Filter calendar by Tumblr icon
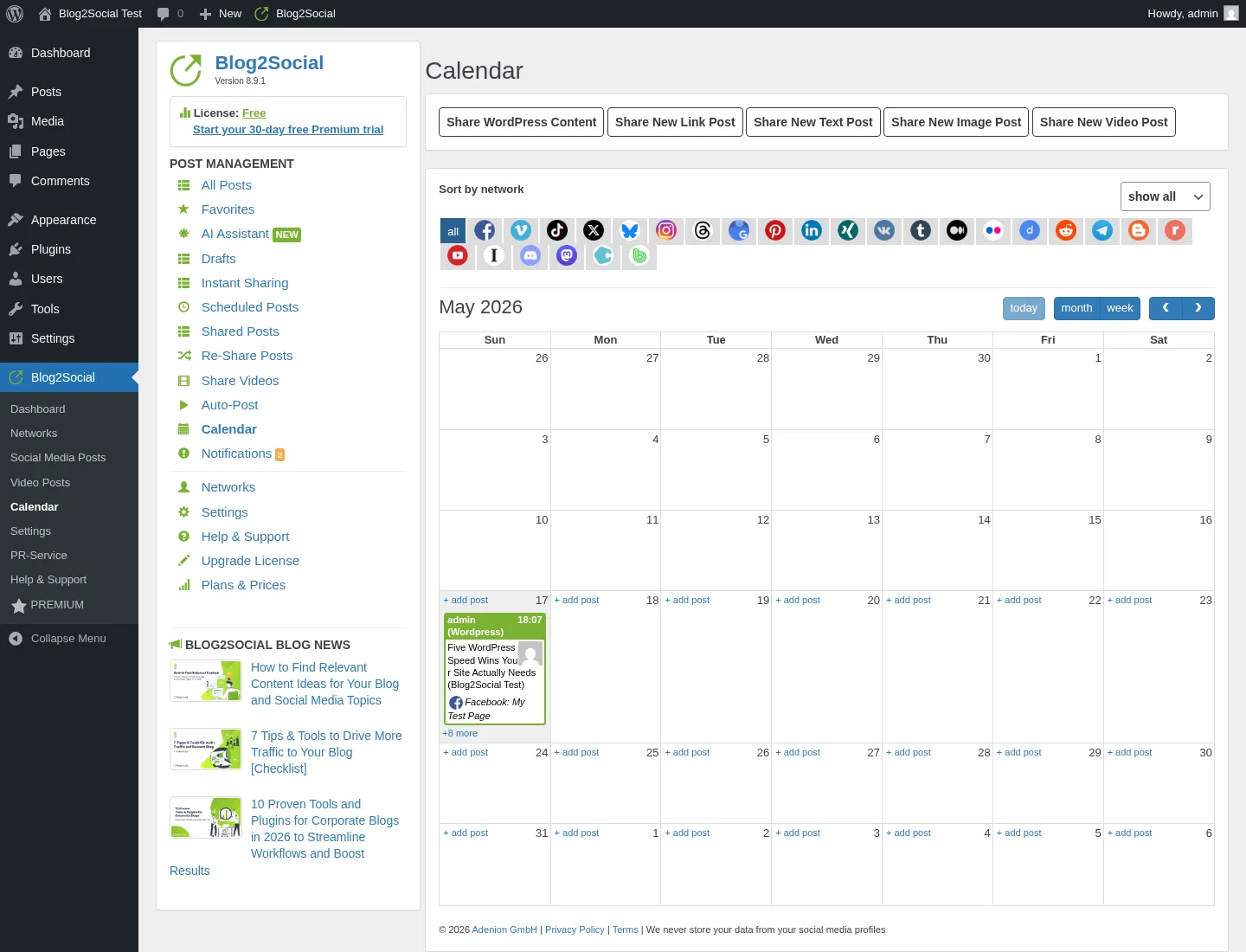Viewport: 1246px width, 952px height. click(x=921, y=230)
